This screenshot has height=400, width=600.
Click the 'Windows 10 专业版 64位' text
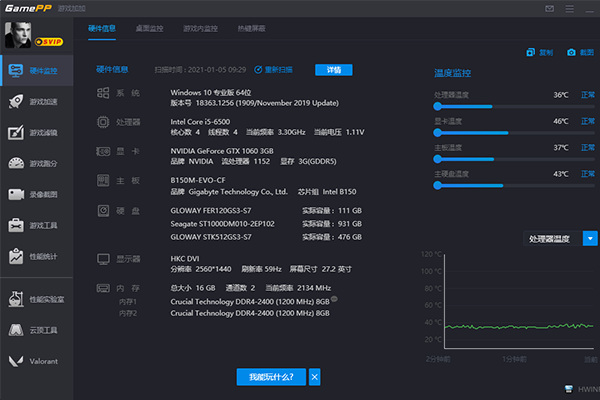(x=211, y=92)
